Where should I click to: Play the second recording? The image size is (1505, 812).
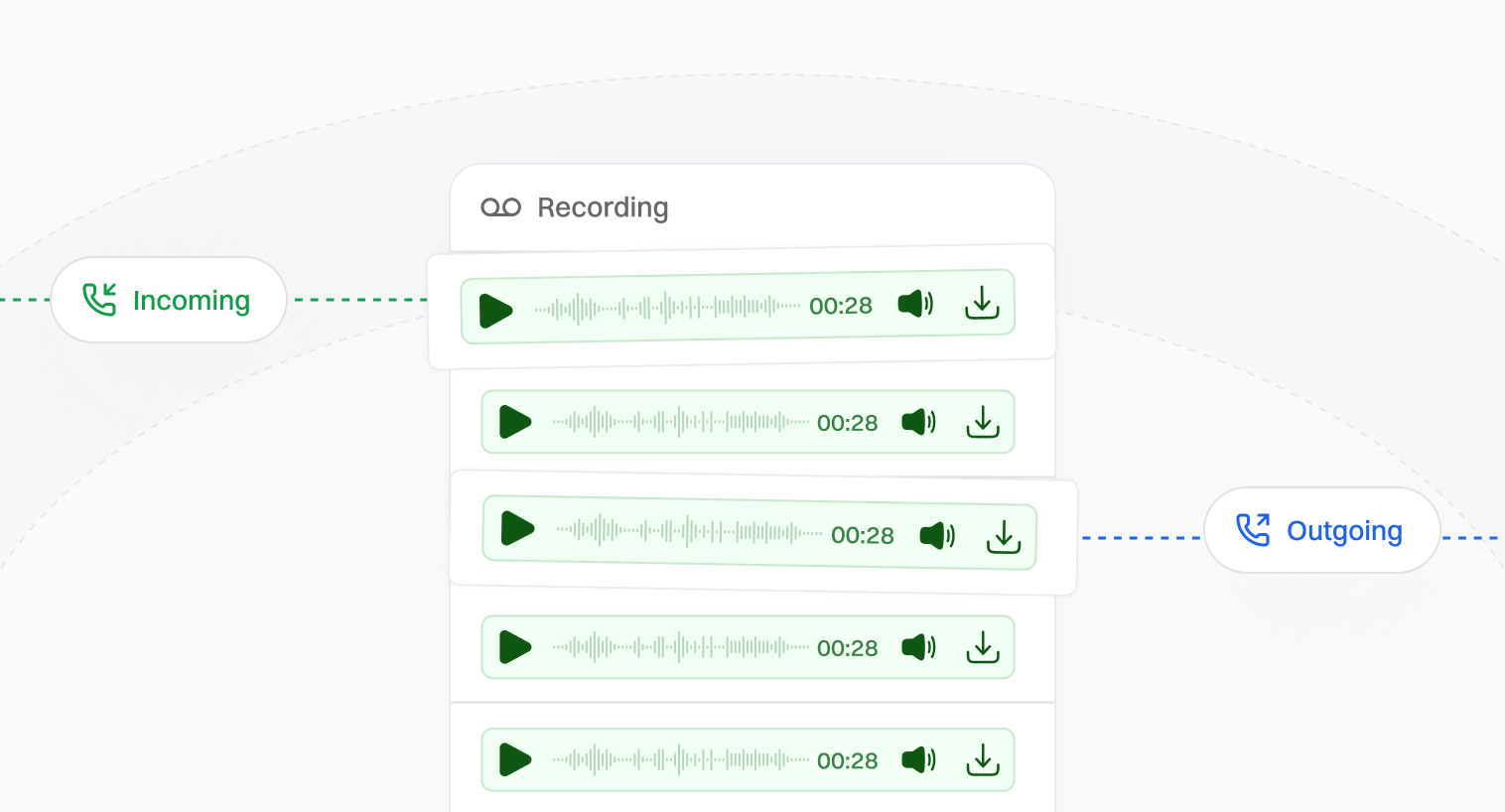tap(515, 422)
